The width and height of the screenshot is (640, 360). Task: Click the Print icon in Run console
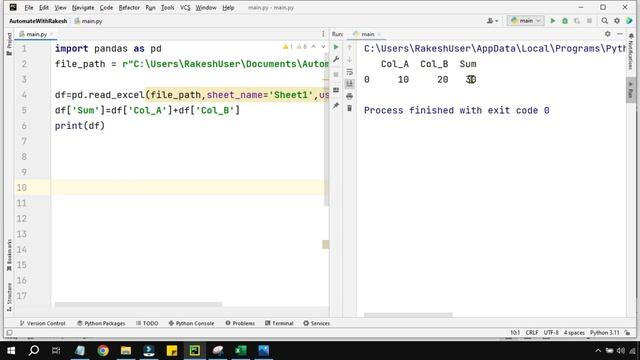349,96
